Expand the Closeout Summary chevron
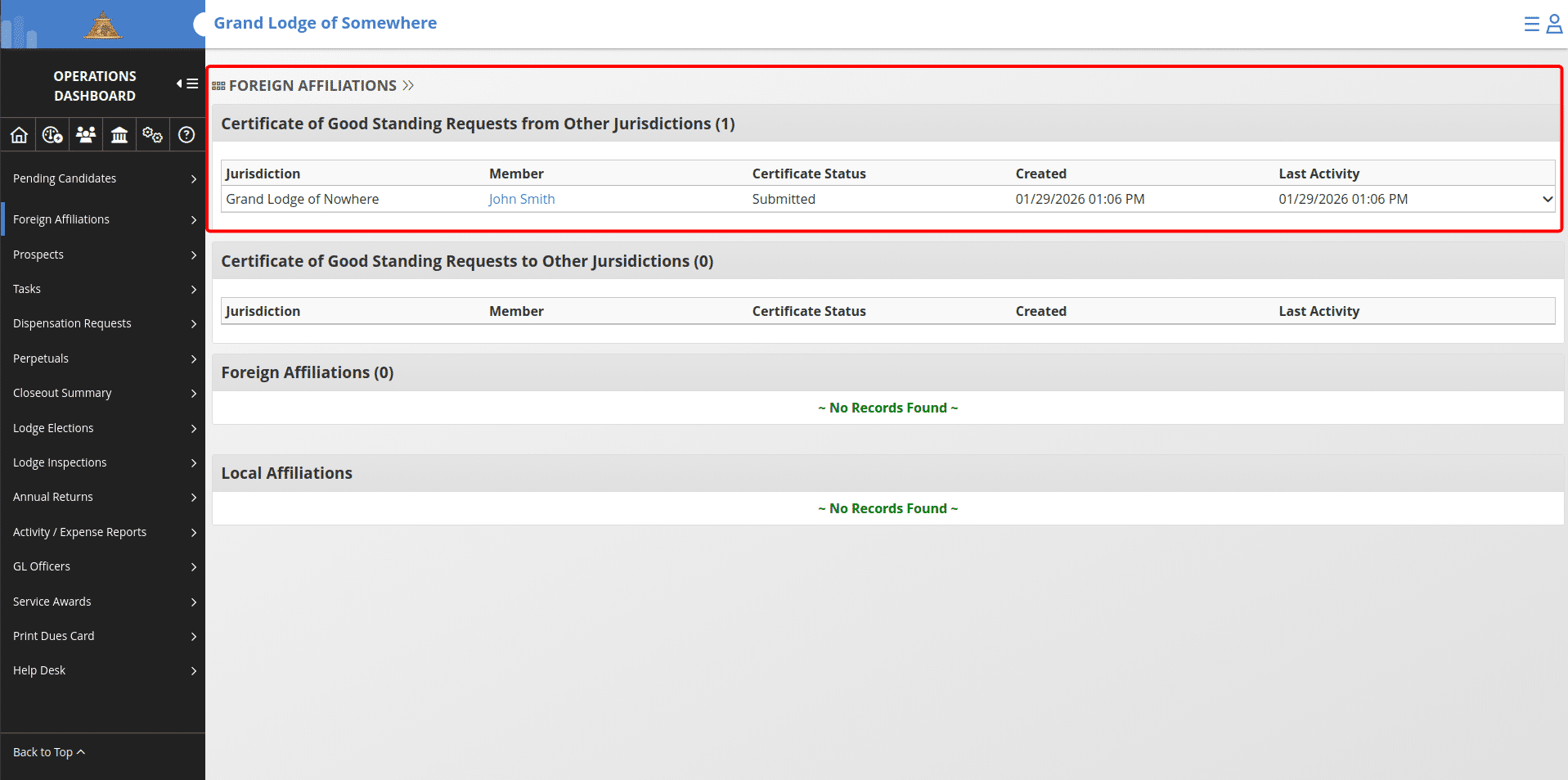Image resolution: width=1568 pixels, height=780 pixels. [x=194, y=394]
